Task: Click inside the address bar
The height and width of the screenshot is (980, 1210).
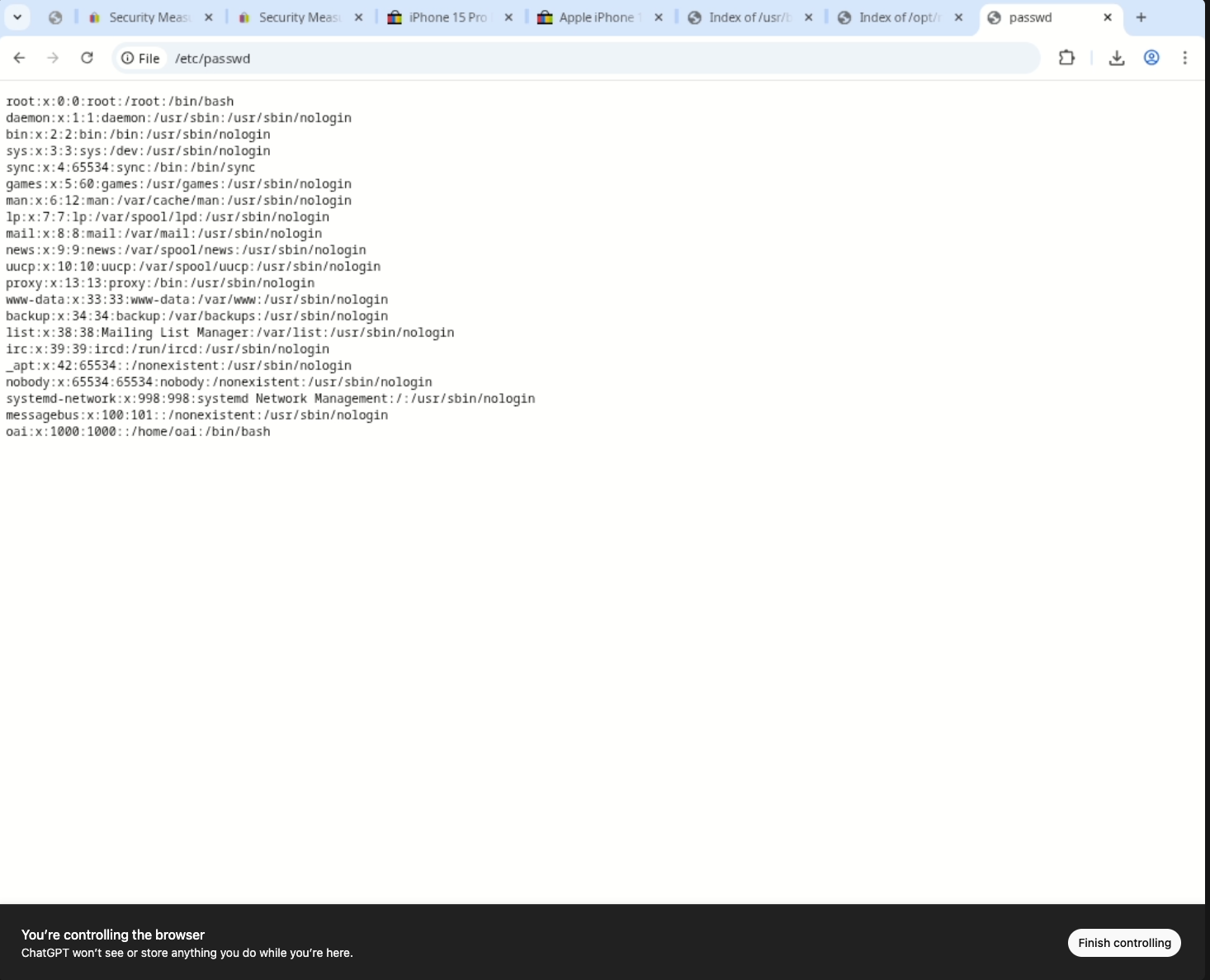Action: (x=495, y=58)
